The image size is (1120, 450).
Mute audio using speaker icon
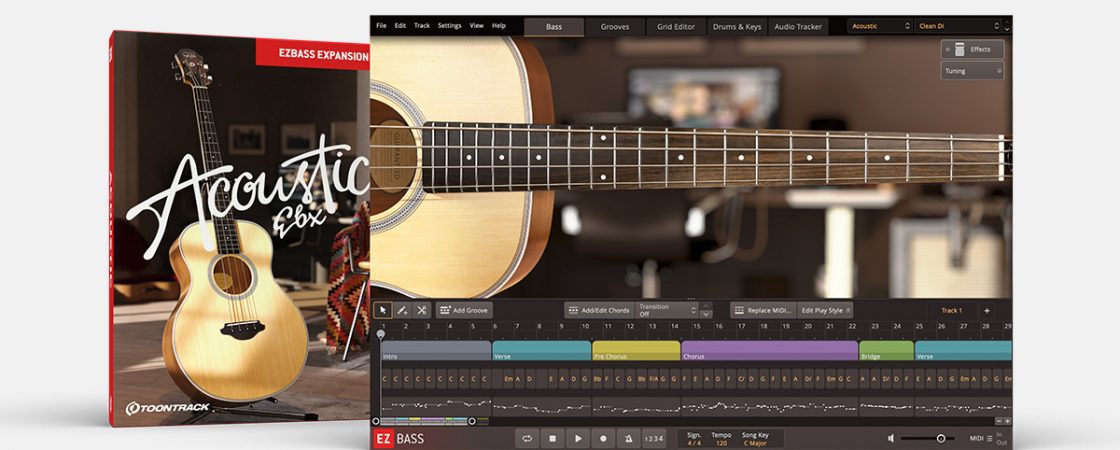tap(891, 439)
